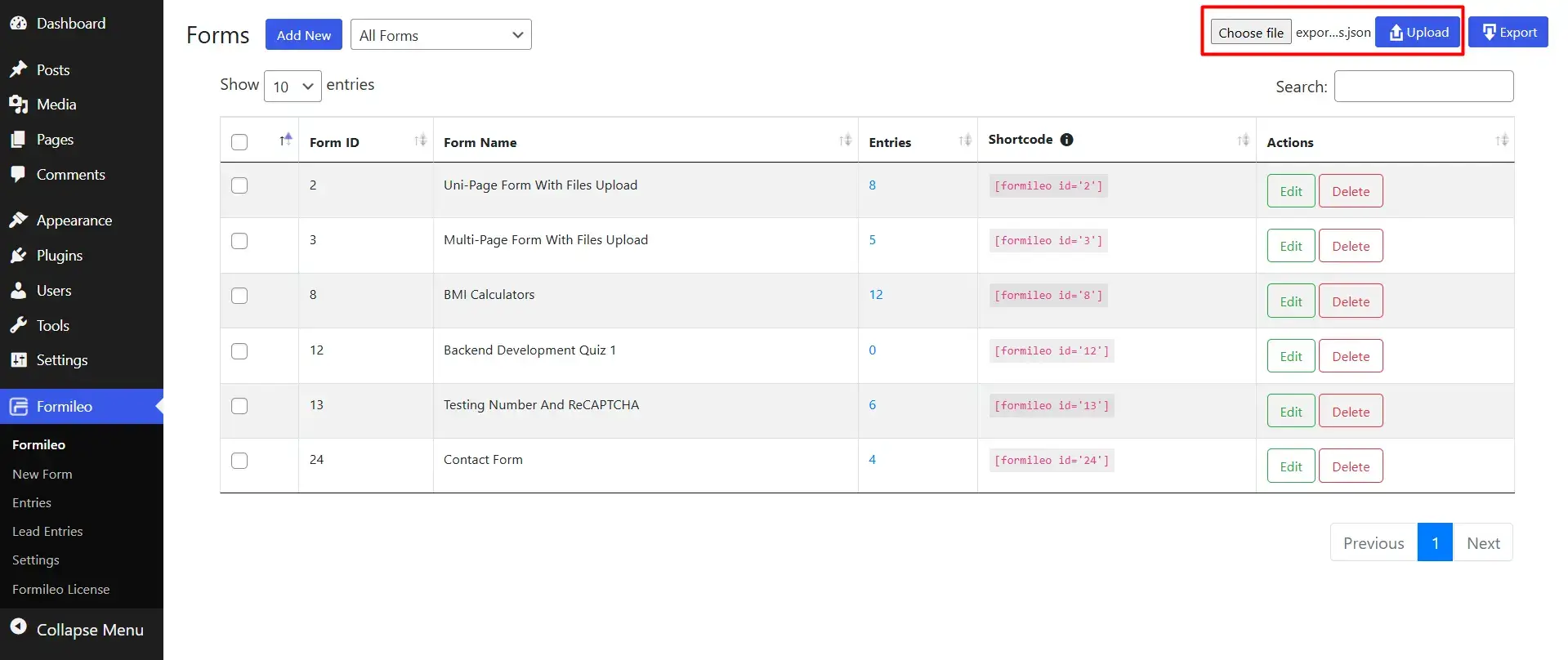Screen dimensions: 1568x660
Task: Expand the show entries count dropdown
Action: click(293, 87)
